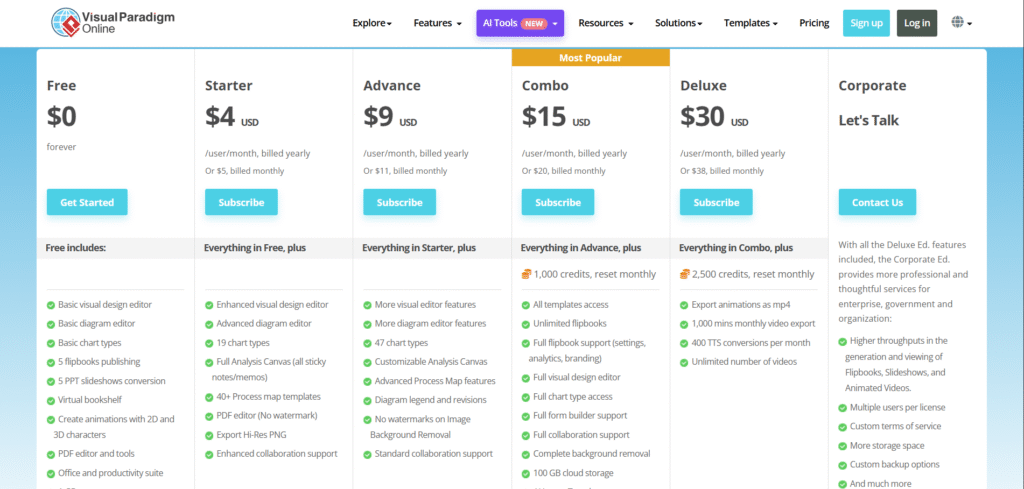Open the AI Tools NEW dropdown
Image resolution: width=1024 pixels, height=489 pixels.
tap(520, 23)
